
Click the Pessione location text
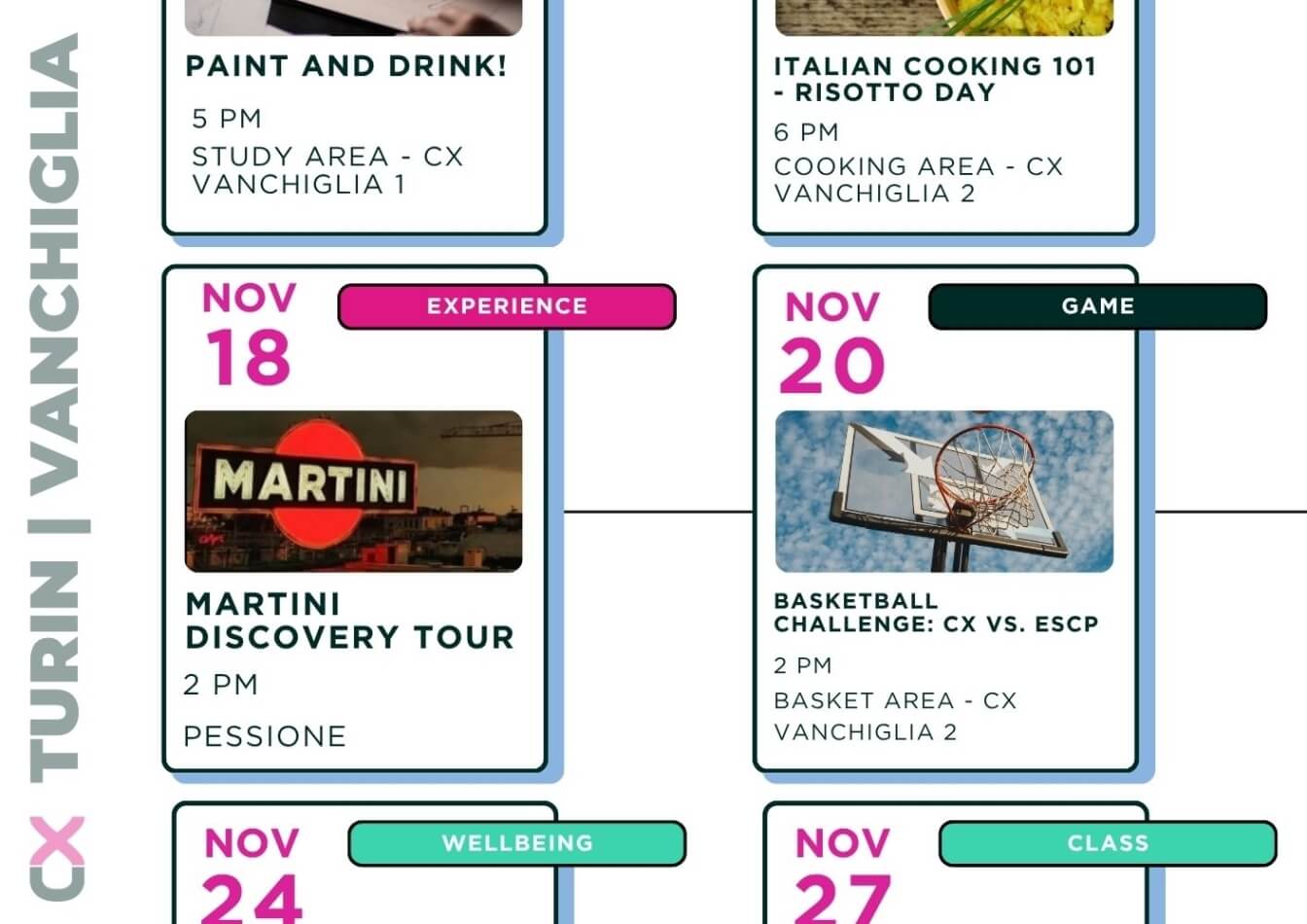[265, 736]
